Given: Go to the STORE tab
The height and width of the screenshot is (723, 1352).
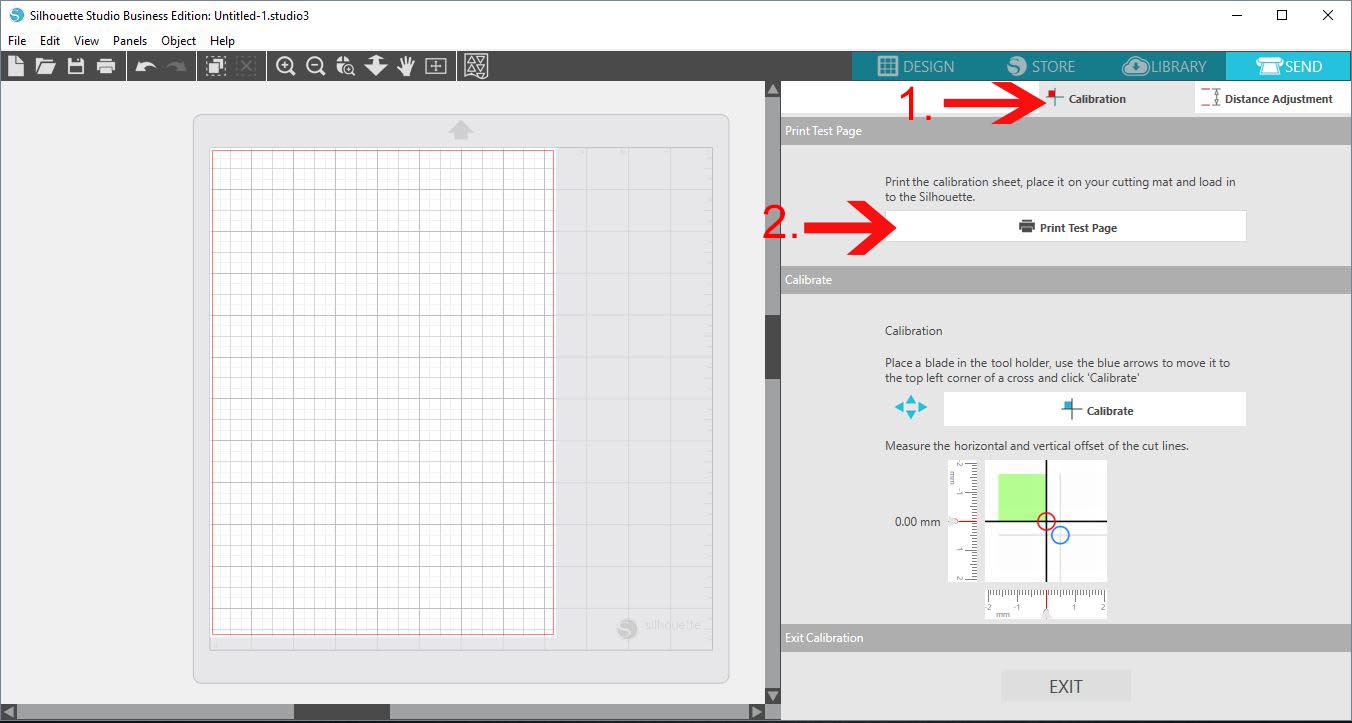Looking at the screenshot, I should [x=1041, y=66].
